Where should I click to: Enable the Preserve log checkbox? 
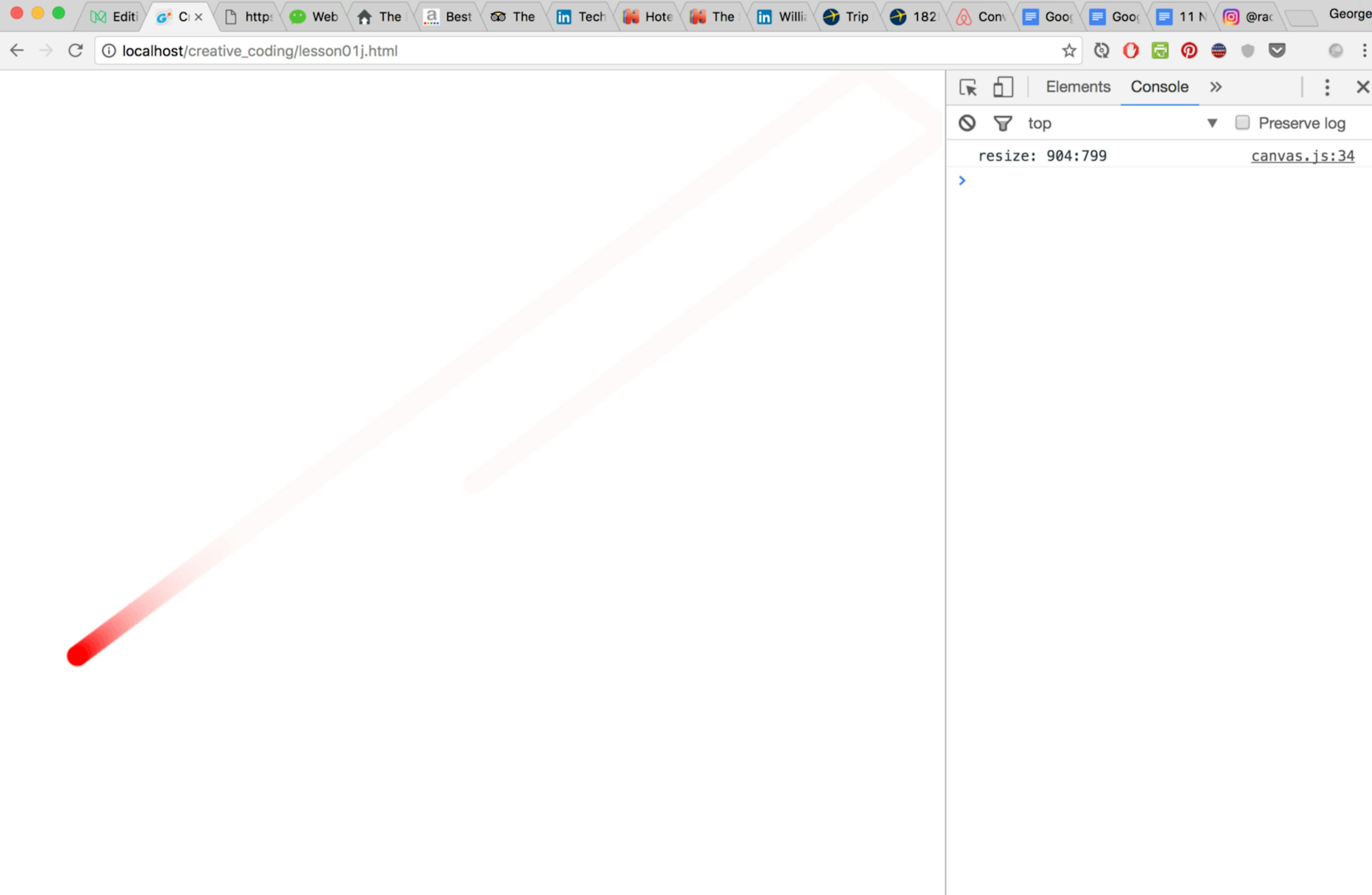tap(1242, 122)
